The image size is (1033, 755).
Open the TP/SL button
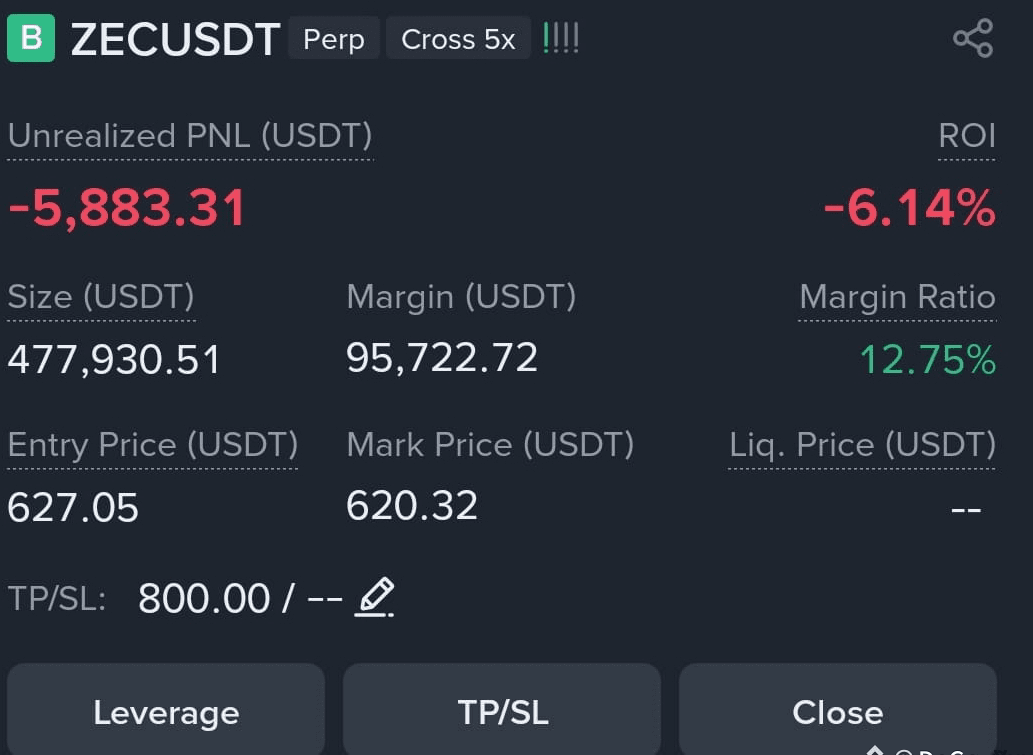(x=502, y=709)
